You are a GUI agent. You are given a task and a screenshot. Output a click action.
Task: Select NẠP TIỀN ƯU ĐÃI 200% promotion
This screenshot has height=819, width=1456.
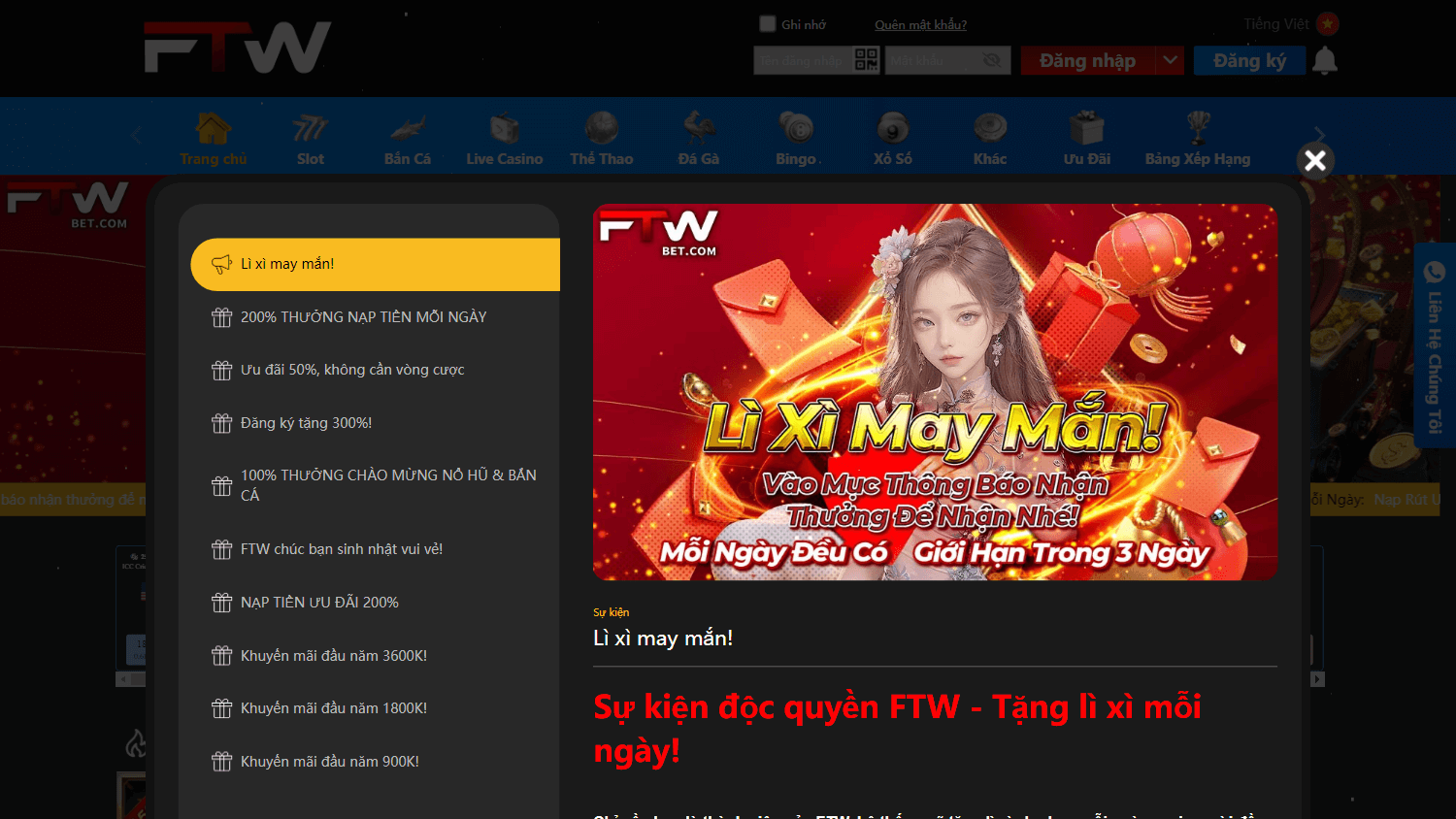(x=376, y=603)
